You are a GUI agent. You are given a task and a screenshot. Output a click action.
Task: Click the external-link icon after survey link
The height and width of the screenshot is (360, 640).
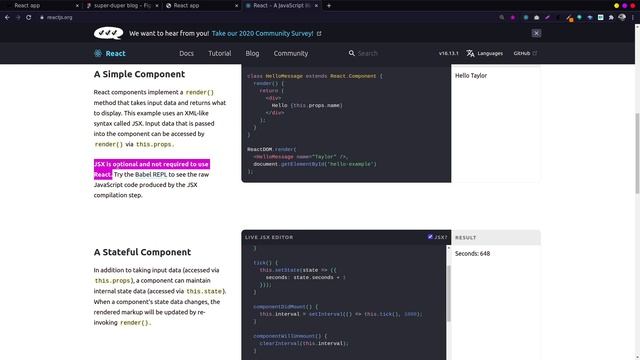pyautogui.click(x=319, y=33)
